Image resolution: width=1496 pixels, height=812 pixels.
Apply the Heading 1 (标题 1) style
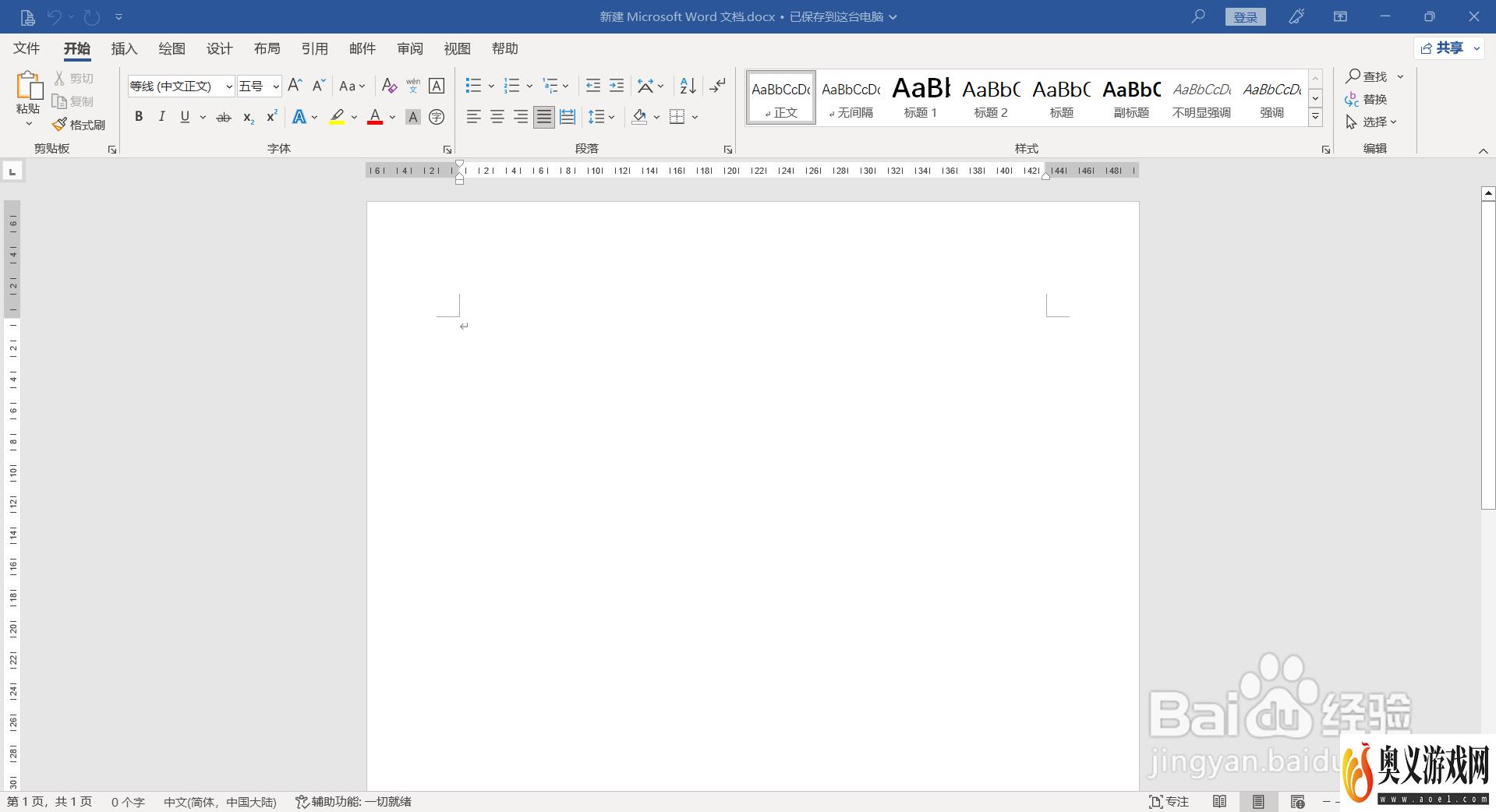921,98
